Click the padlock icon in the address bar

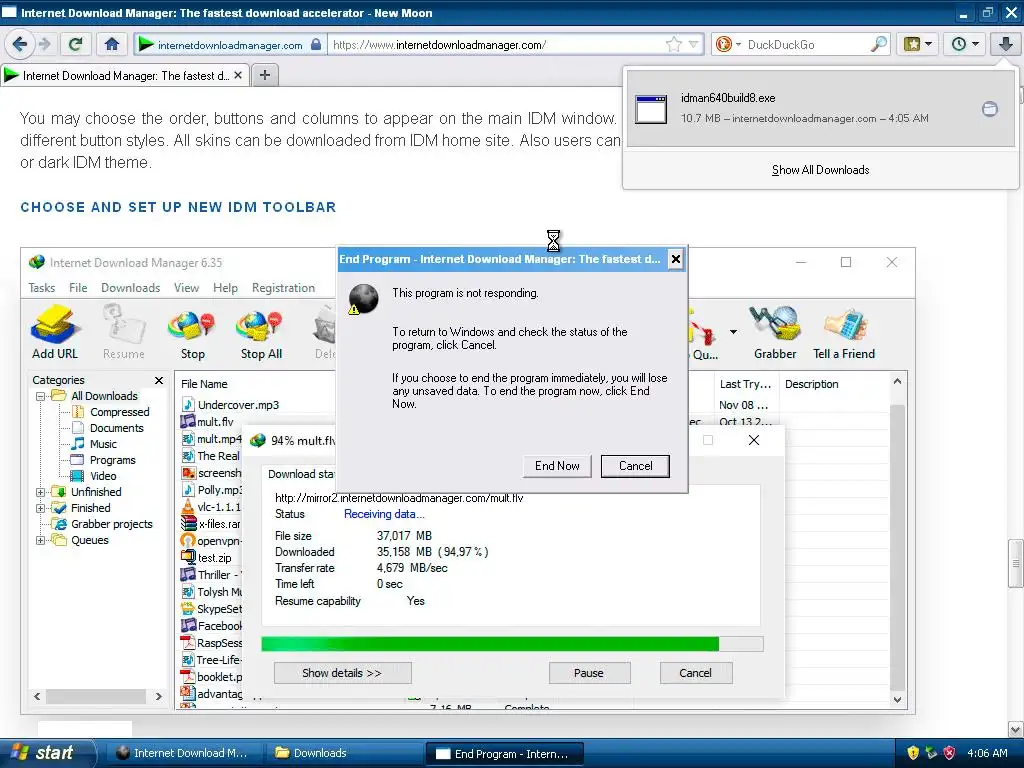[316, 44]
